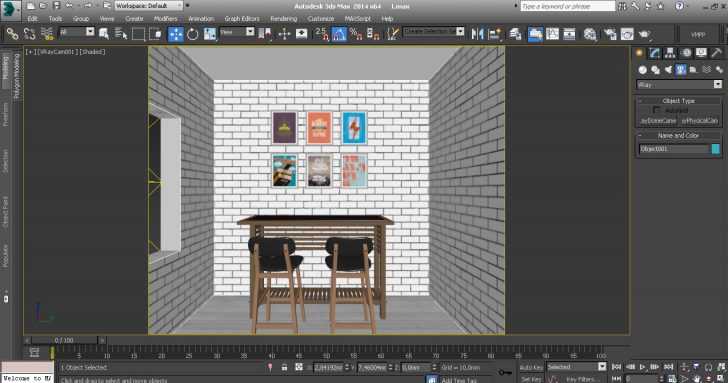
Task: Toggle the Window/Crossing selection icon
Action: 155,33
